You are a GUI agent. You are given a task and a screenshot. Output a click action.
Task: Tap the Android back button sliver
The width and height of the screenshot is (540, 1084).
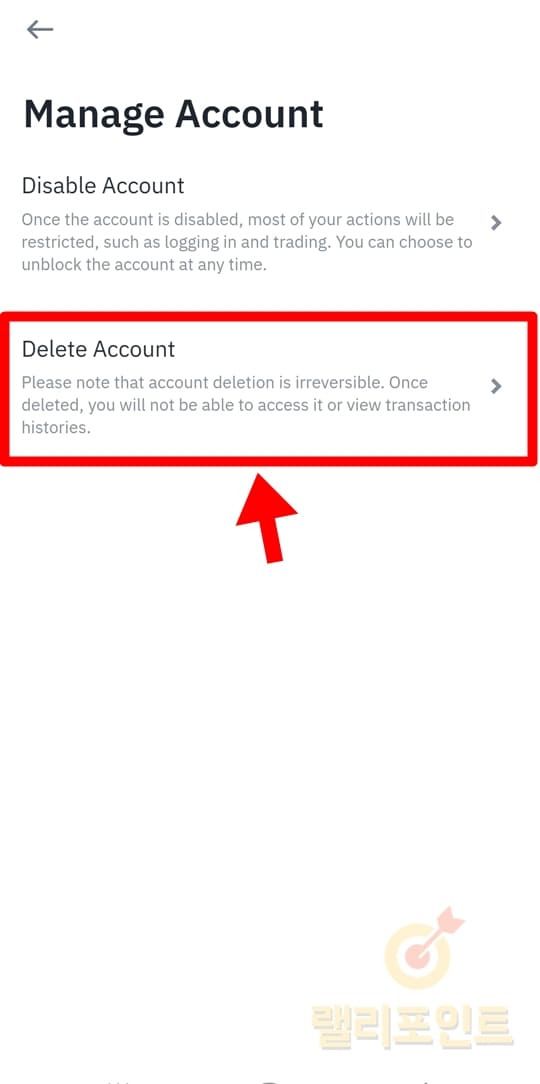click(x=423, y=1081)
